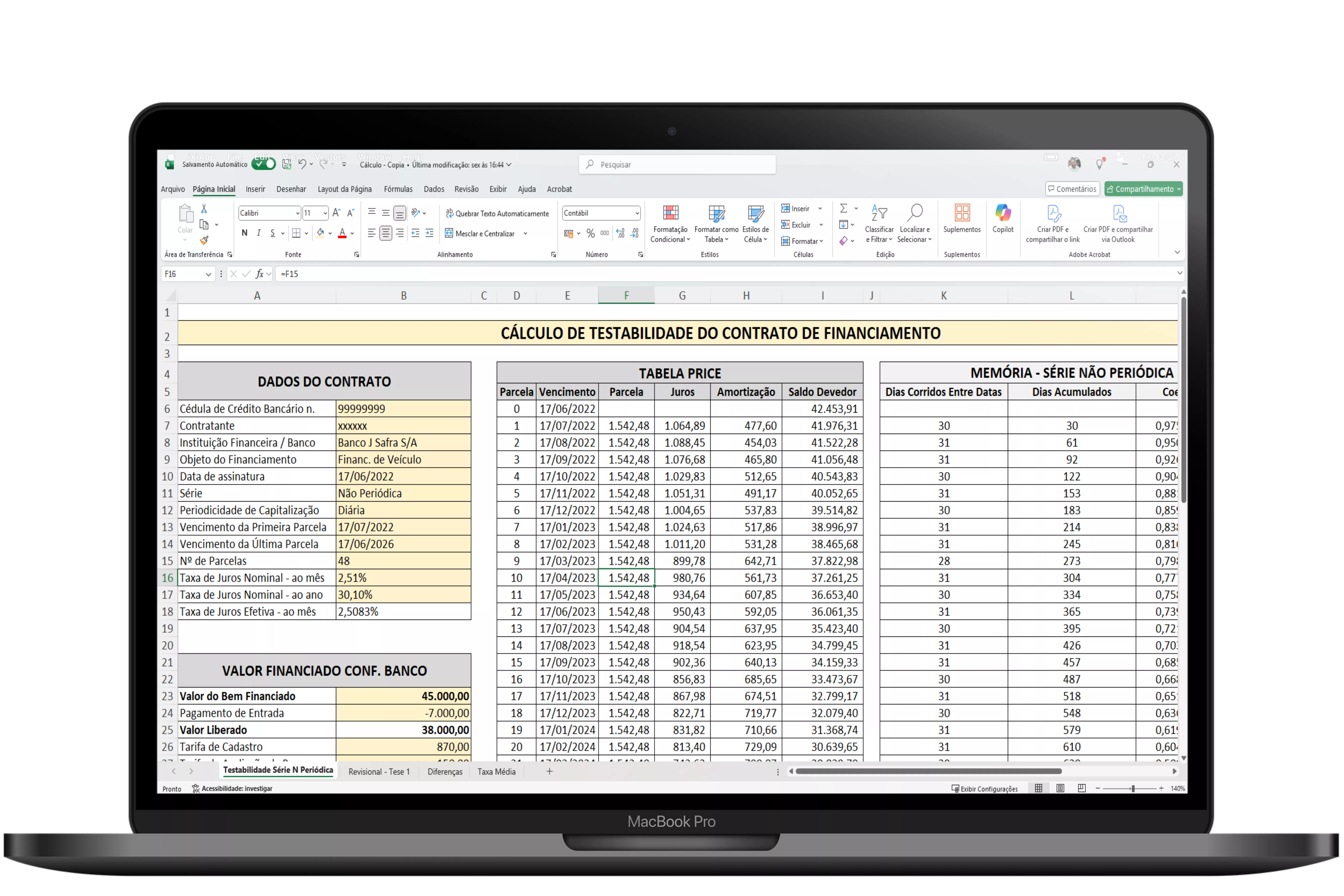Toggle Quebrar Texto Automaticamente
This screenshot has height=896, width=1344.
pyautogui.click(x=497, y=214)
